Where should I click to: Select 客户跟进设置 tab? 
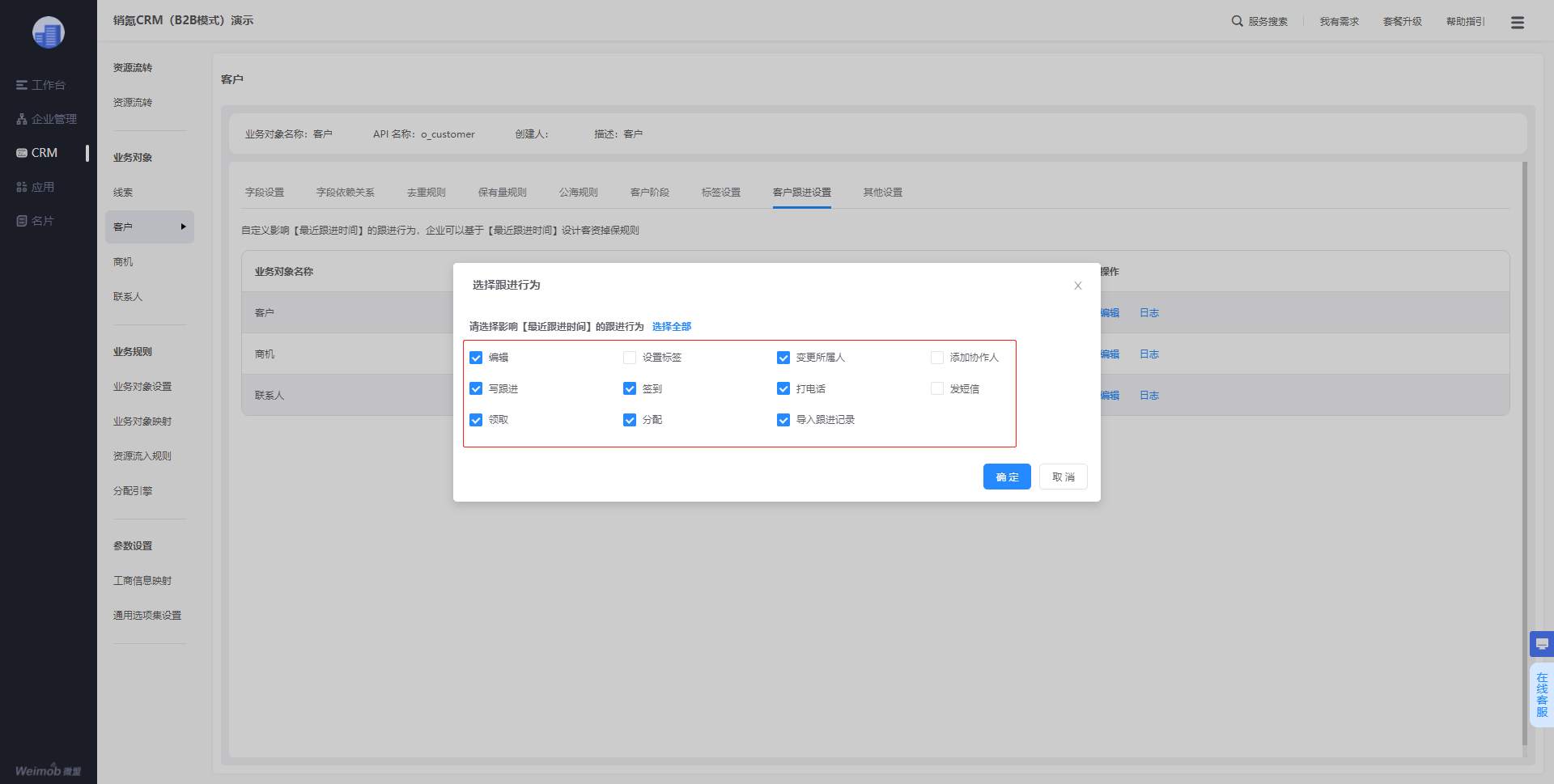[x=802, y=193]
